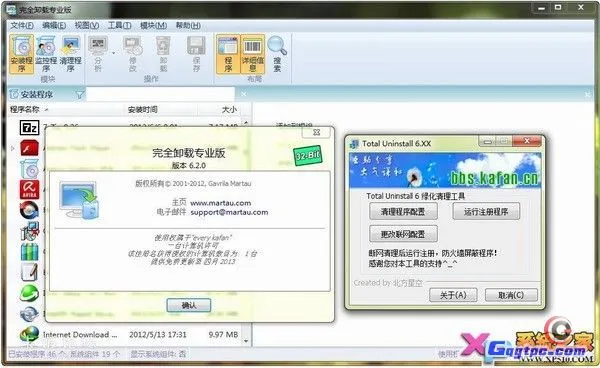The image size is (600, 368).
Task: Select the green books icon in list
Action: pos(29,252)
